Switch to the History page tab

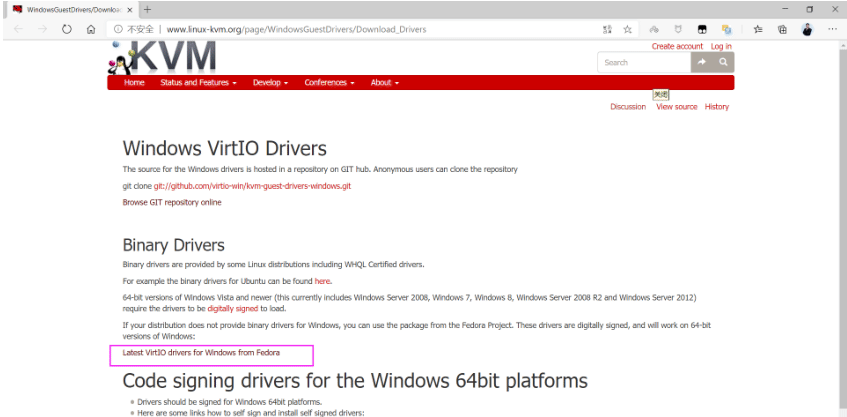[x=716, y=107]
